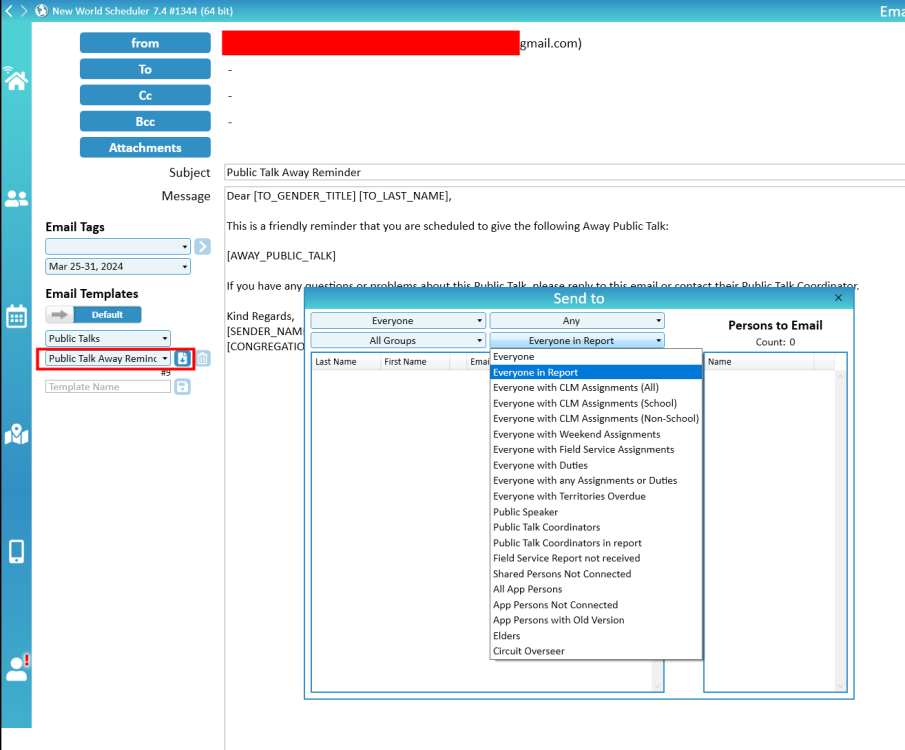Open the calendar schedule icon in sidebar
The height and width of the screenshot is (750, 905).
click(16, 317)
